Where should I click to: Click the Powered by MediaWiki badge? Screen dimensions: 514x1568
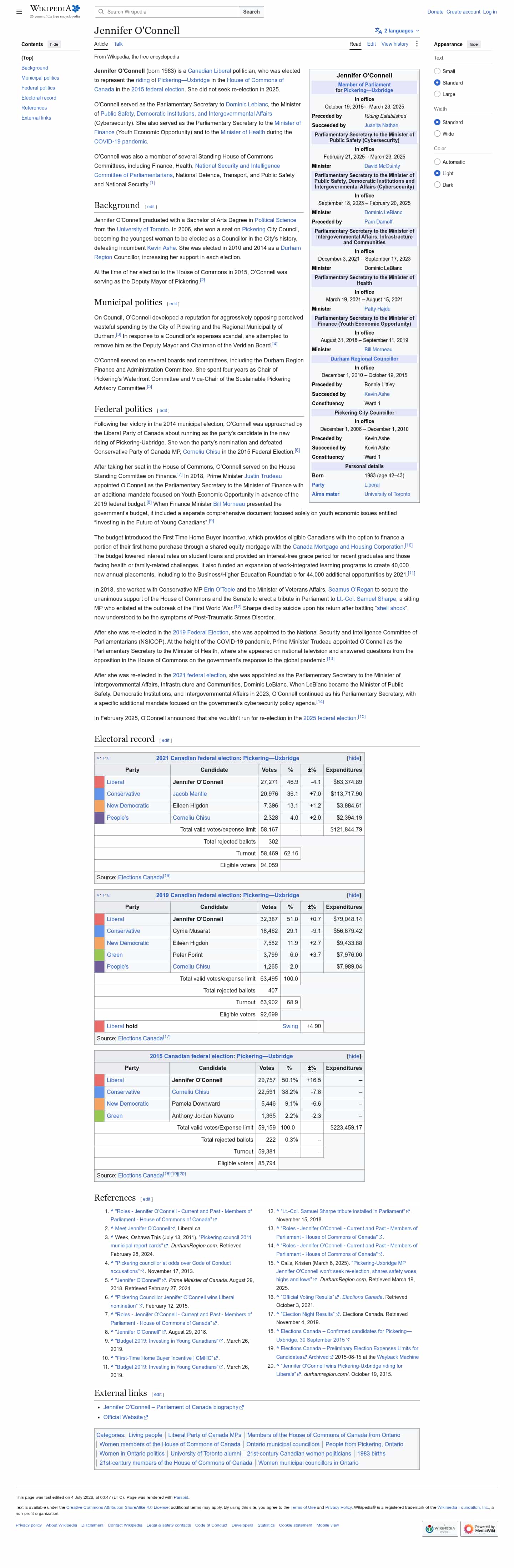479,1528
